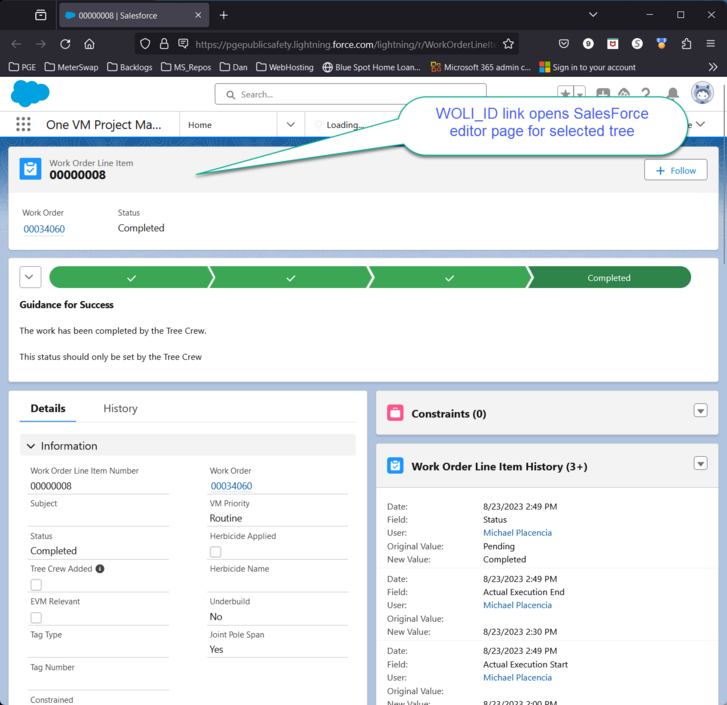Click the Work Order Line Item History icon

[395, 466]
